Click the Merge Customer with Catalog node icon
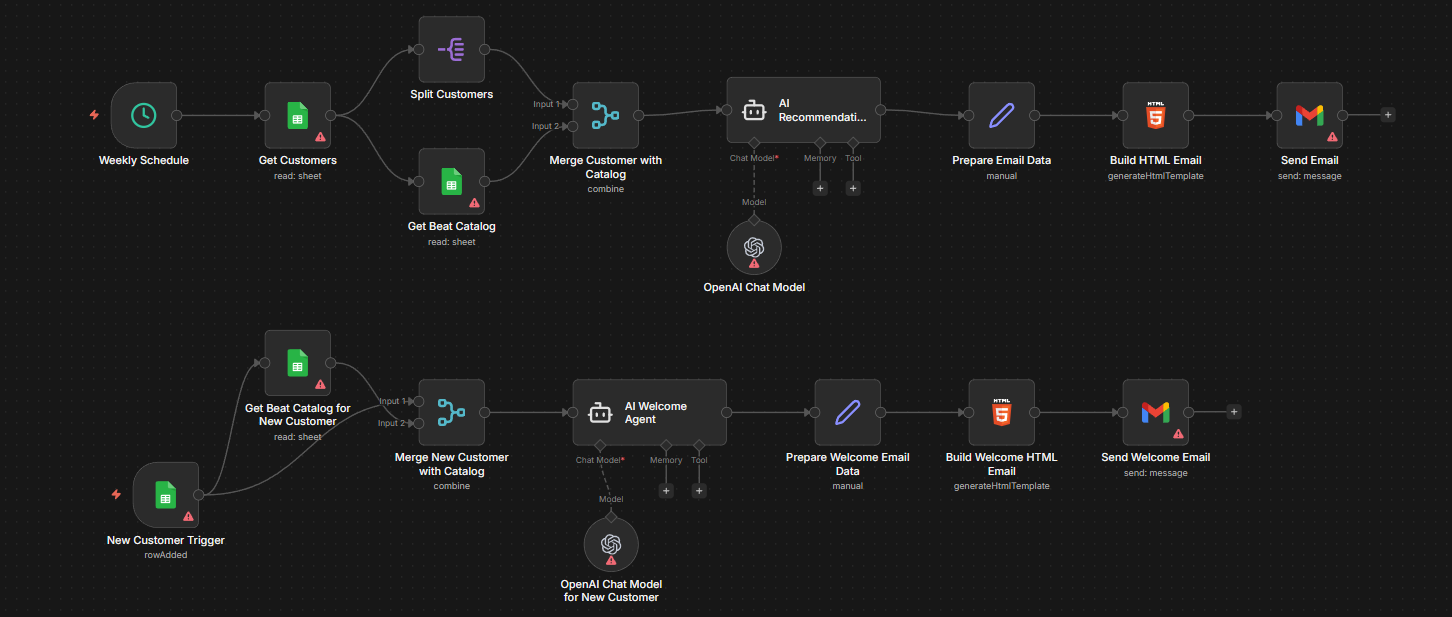Image resolution: width=1452 pixels, height=617 pixels. click(x=605, y=114)
